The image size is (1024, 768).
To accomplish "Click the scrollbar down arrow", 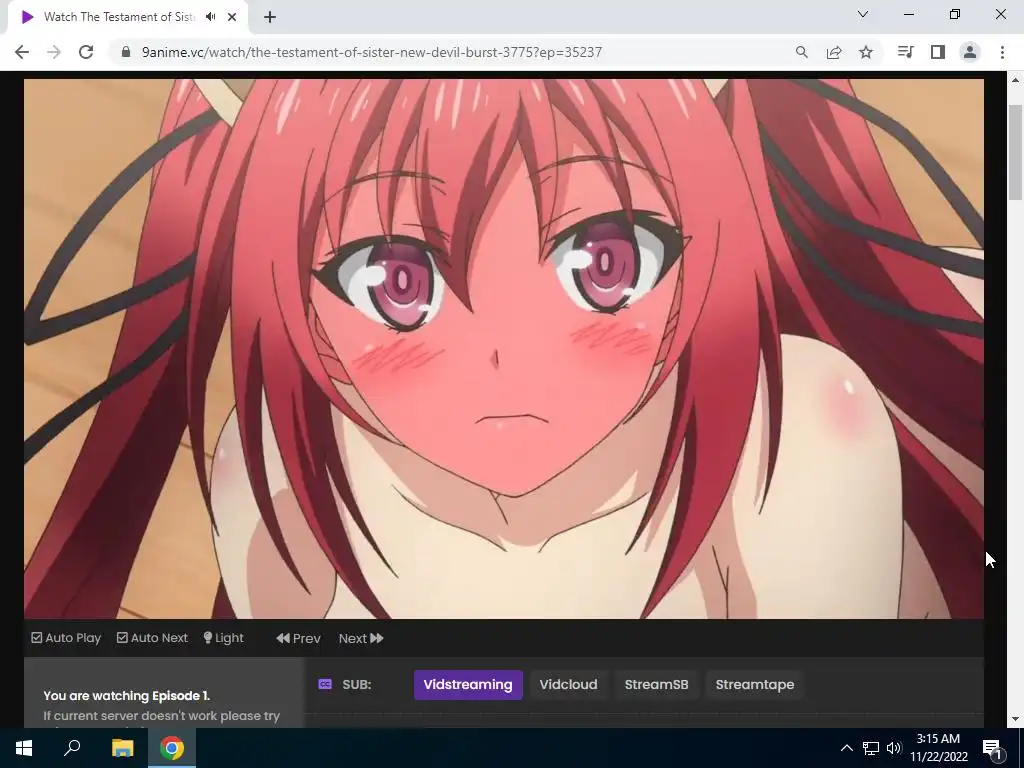I will click(1015, 719).
